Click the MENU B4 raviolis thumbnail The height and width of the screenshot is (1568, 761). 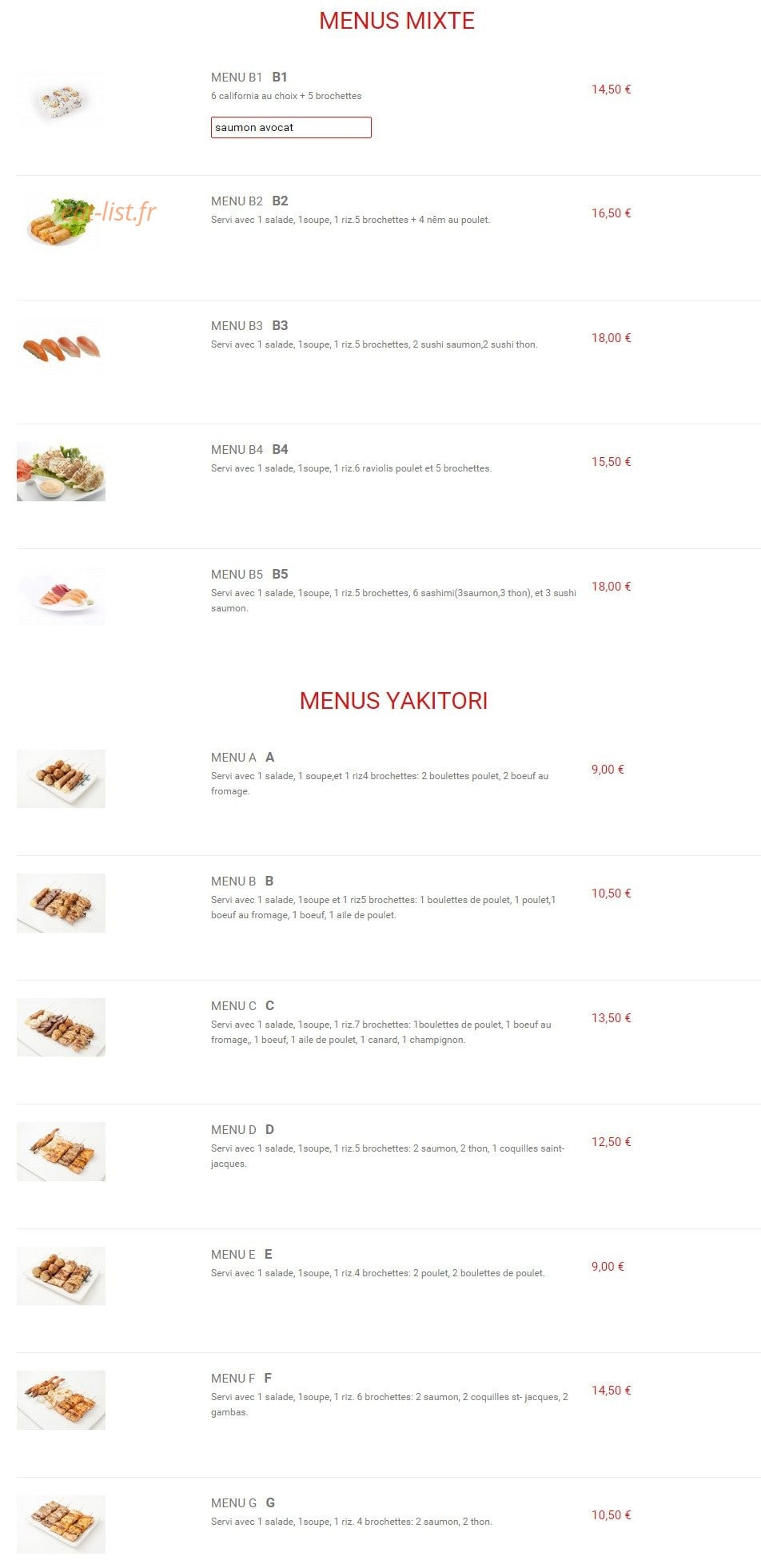[61, 472]
